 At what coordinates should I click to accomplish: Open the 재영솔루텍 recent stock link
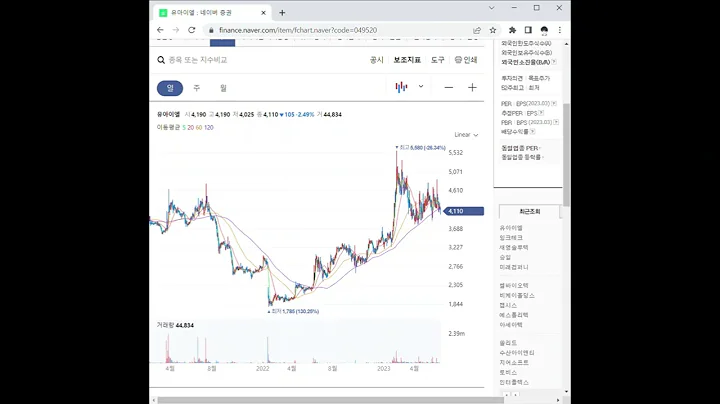(x=514, y=247)
